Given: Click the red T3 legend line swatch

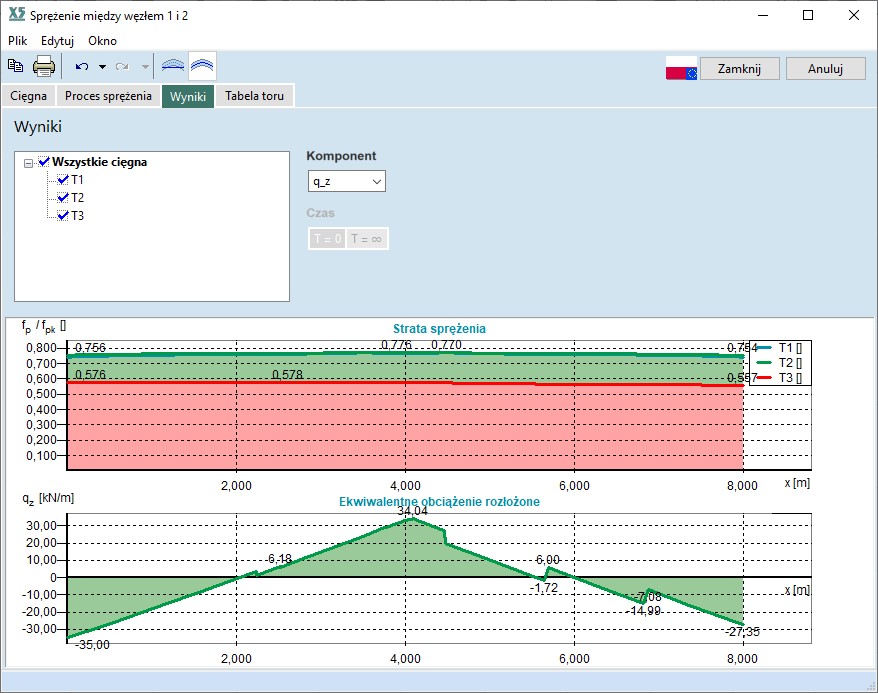Looking at the screenshot, I should point(764,376).
